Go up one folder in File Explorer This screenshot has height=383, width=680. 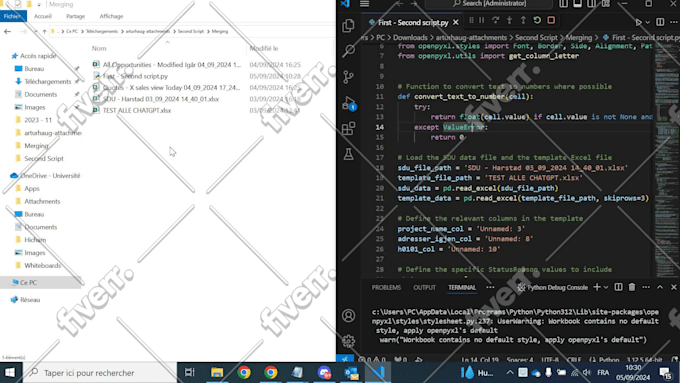(44, 31)
